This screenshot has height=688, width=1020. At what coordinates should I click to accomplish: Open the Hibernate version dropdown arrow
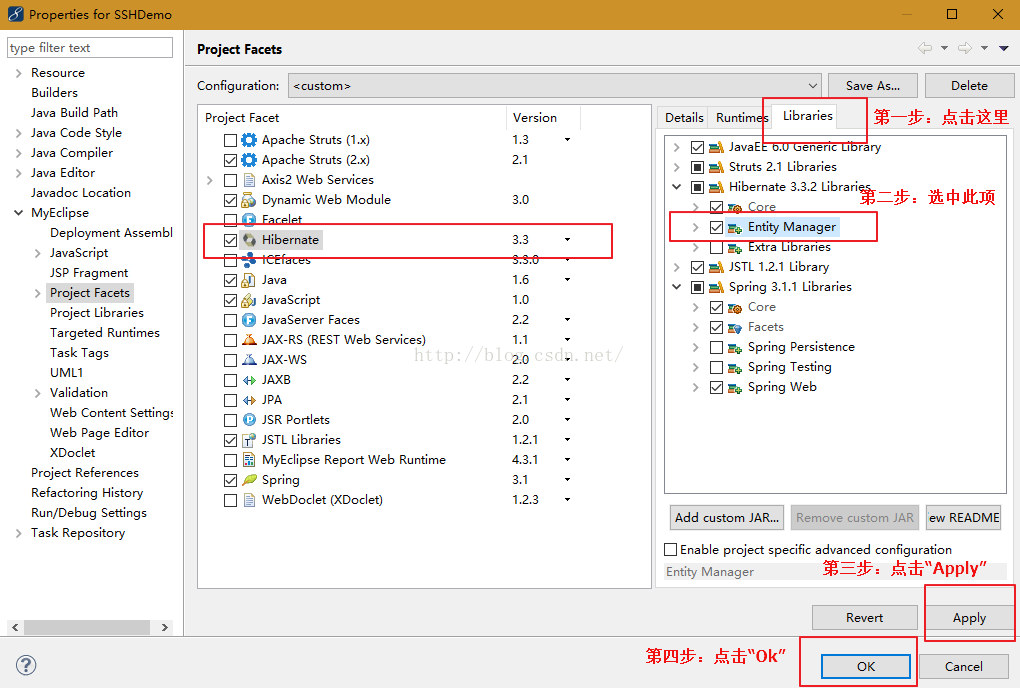point(567,240)
